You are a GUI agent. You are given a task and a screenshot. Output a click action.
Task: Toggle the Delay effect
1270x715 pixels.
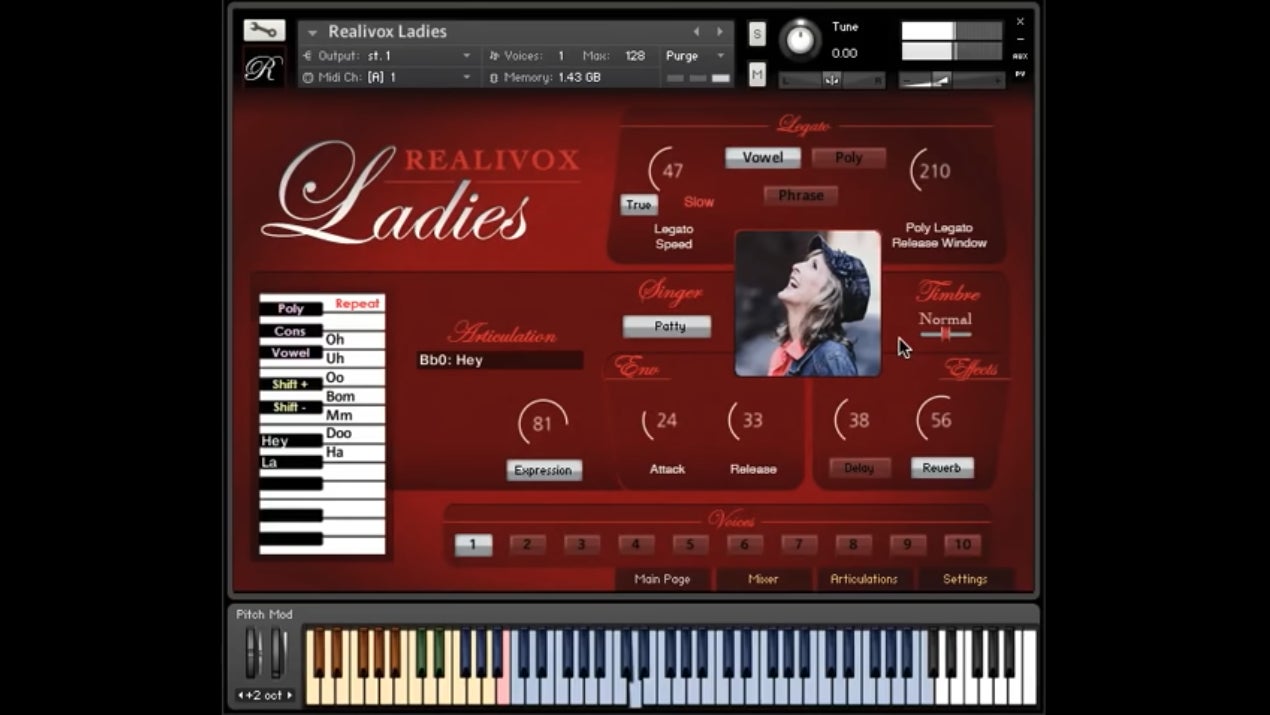(x=859, y=468)
